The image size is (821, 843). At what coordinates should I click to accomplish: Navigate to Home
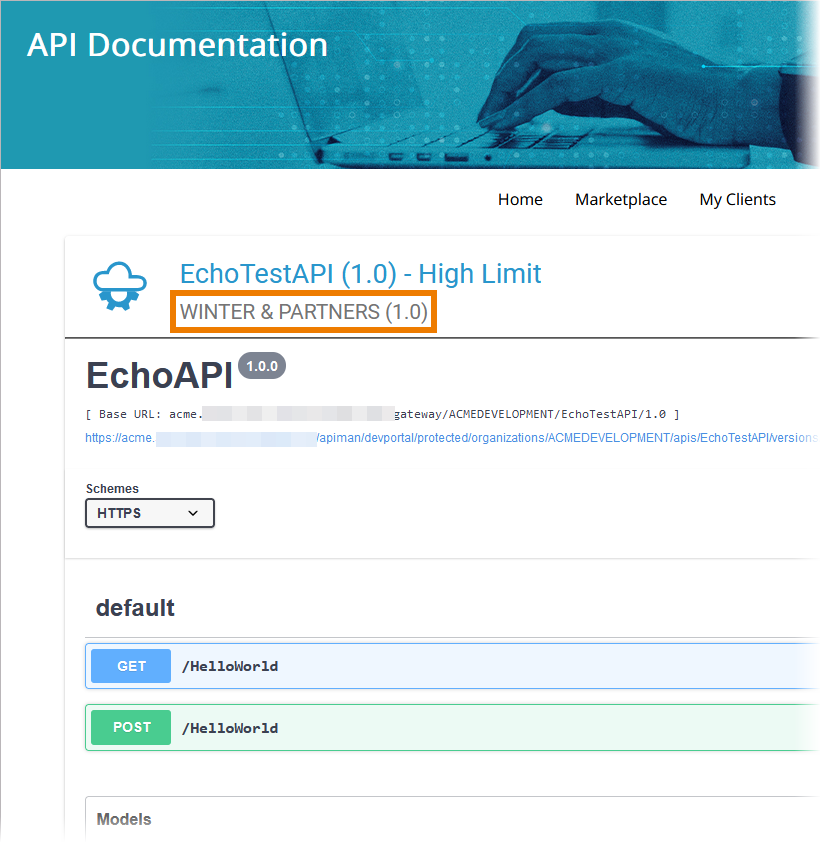520,199
